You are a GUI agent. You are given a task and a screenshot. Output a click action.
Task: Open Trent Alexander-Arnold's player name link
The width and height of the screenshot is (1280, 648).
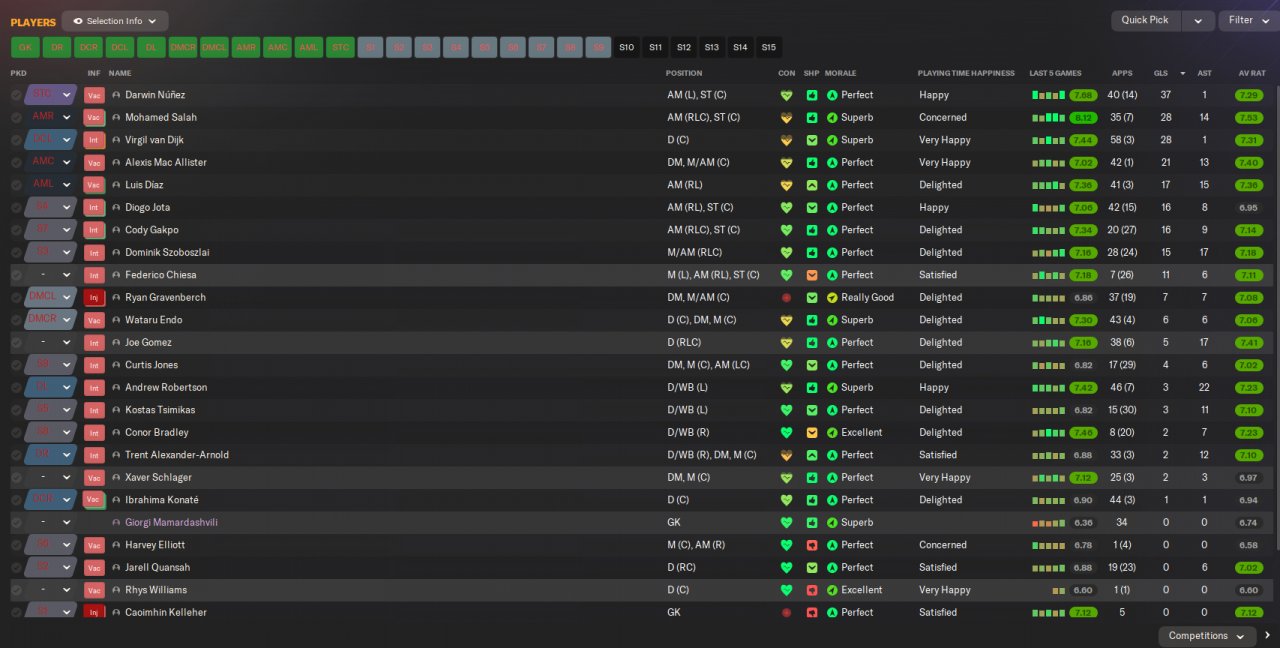[177, 455]
